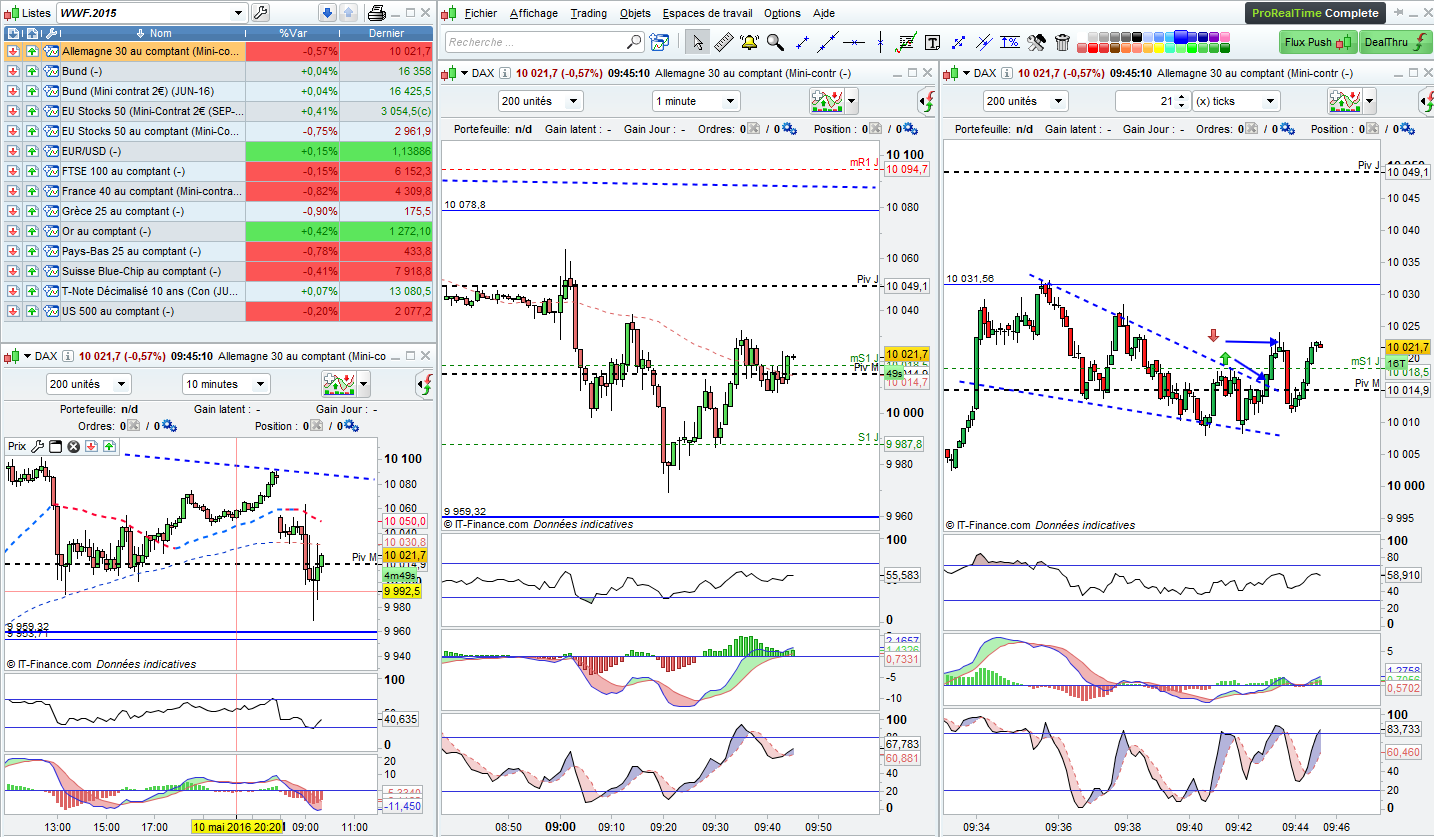
Task: Select the zoom magnifier tool in toolbar
Action: 775,42
